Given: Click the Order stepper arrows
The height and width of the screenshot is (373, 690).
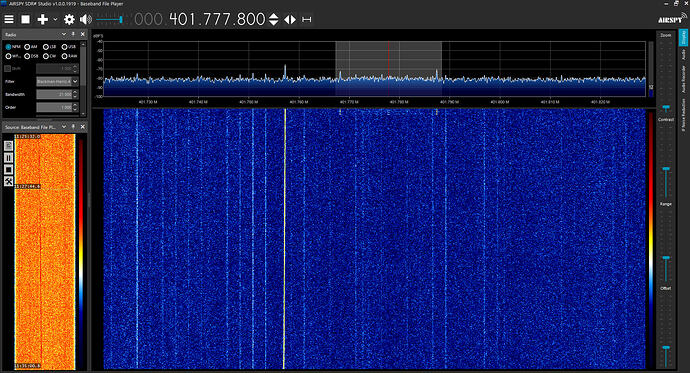Looking at the screenshot, I should pos(75,107).
